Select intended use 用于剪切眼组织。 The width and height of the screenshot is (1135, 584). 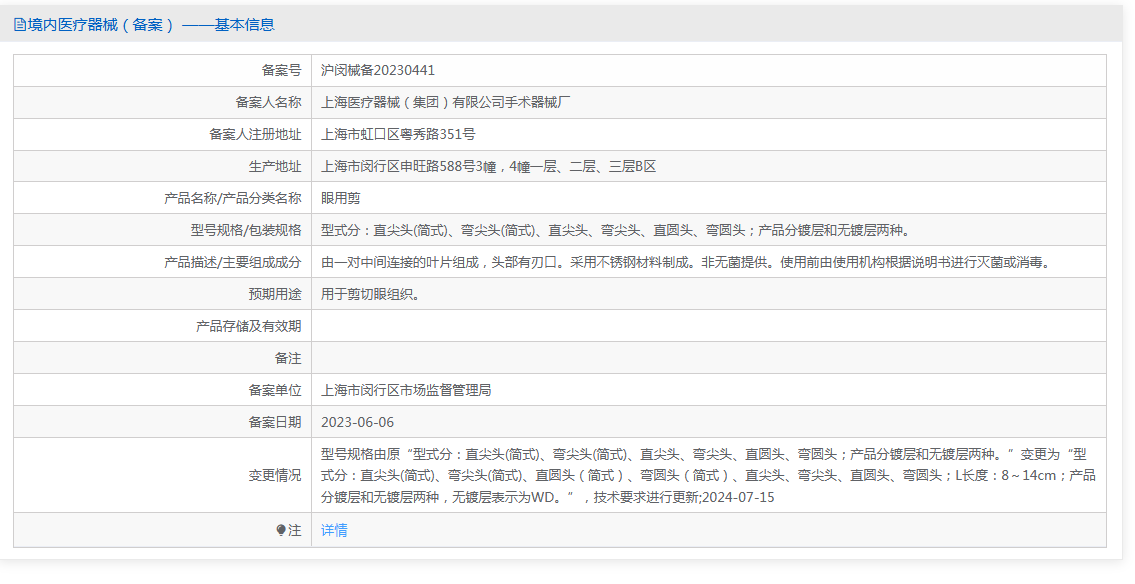[371, 295]
